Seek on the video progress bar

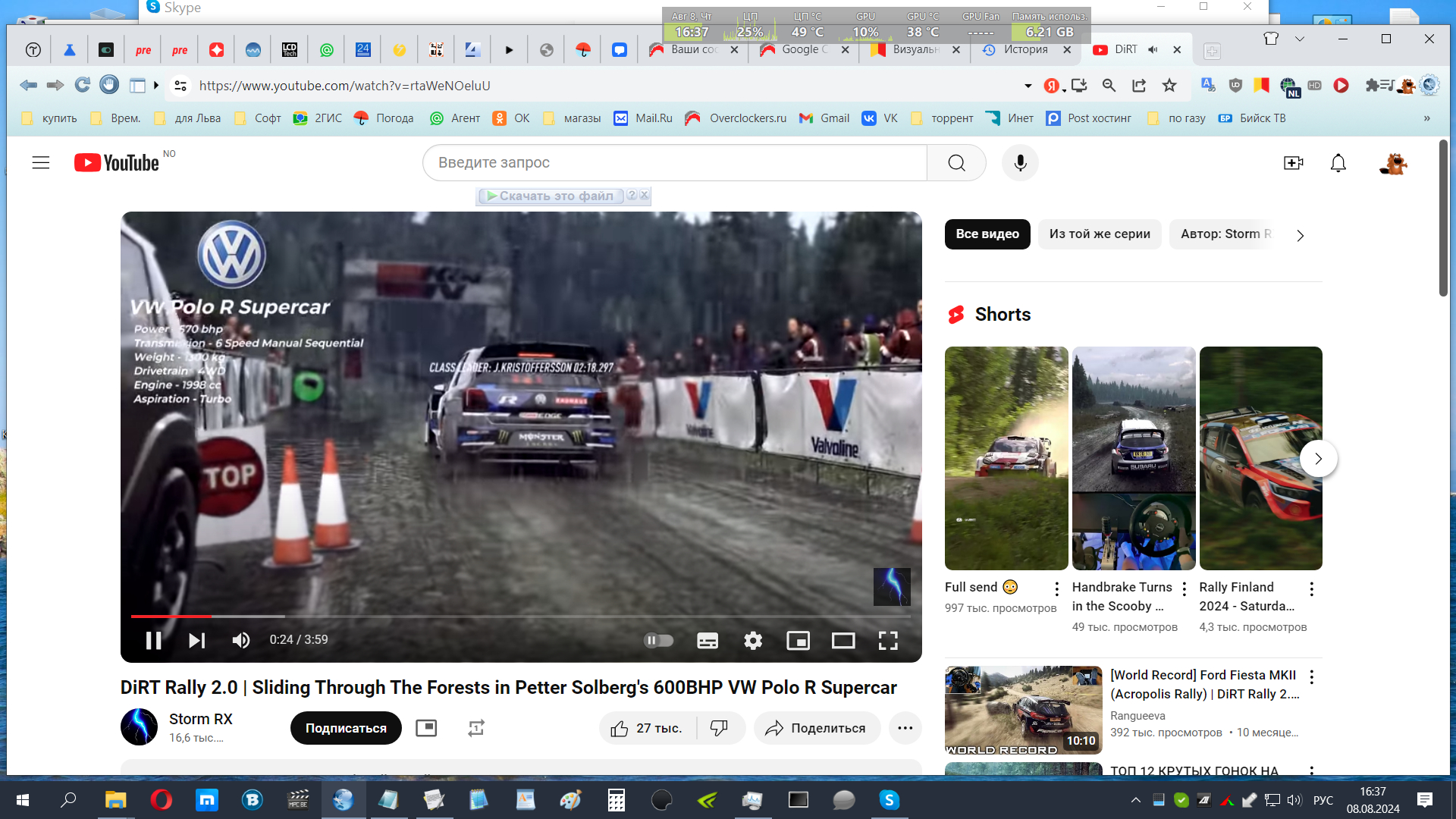(520, 617)
